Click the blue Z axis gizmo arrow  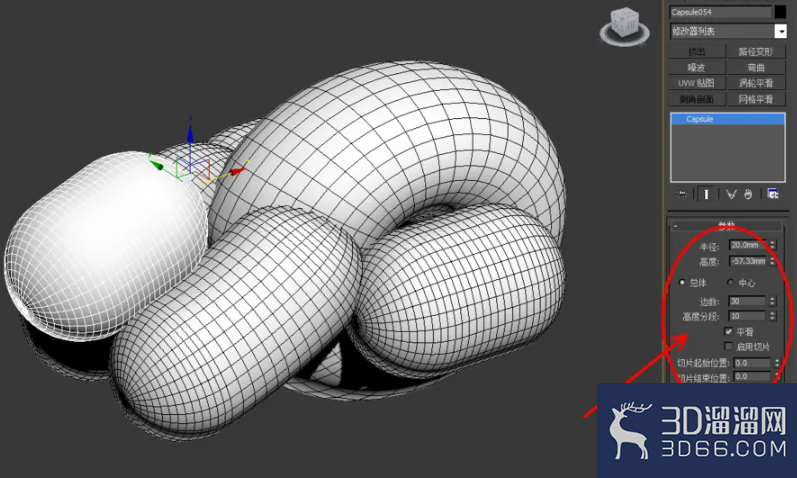pos(190,135)
